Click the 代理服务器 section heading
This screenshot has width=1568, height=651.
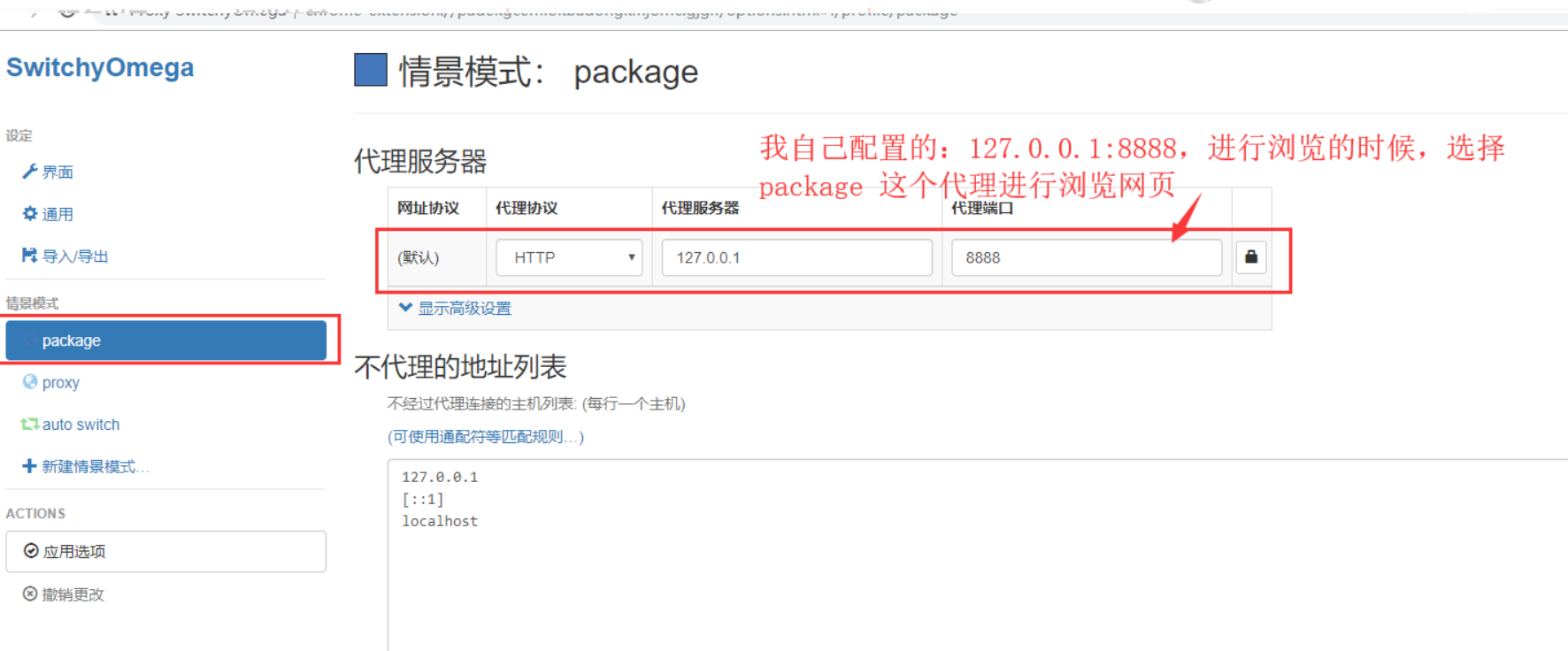tap(420, 161)
